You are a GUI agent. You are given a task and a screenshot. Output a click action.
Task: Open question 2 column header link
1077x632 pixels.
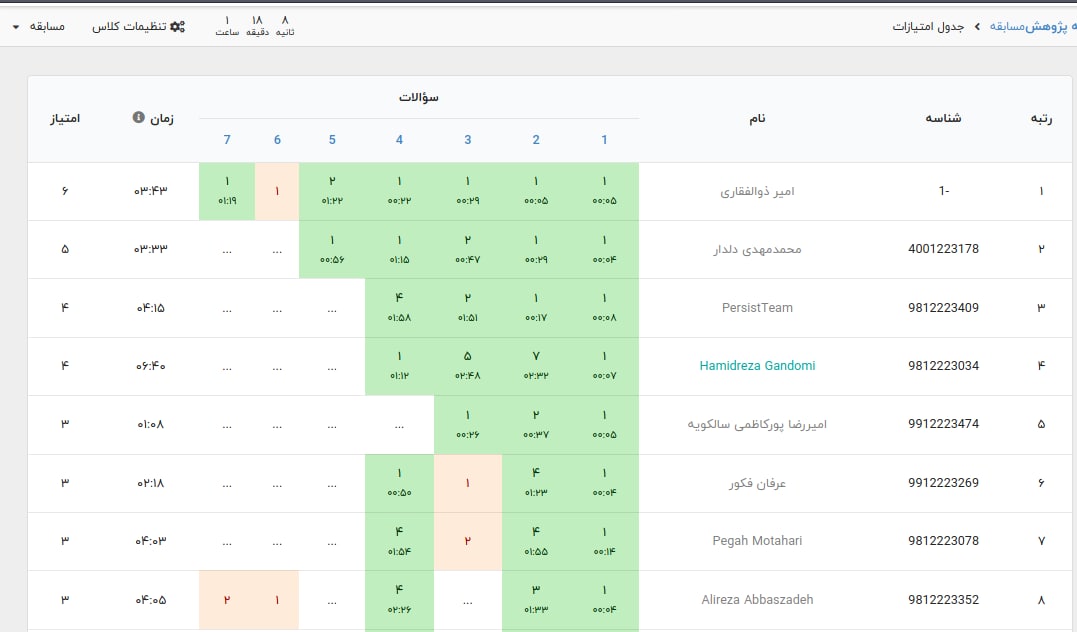(536, 140)
